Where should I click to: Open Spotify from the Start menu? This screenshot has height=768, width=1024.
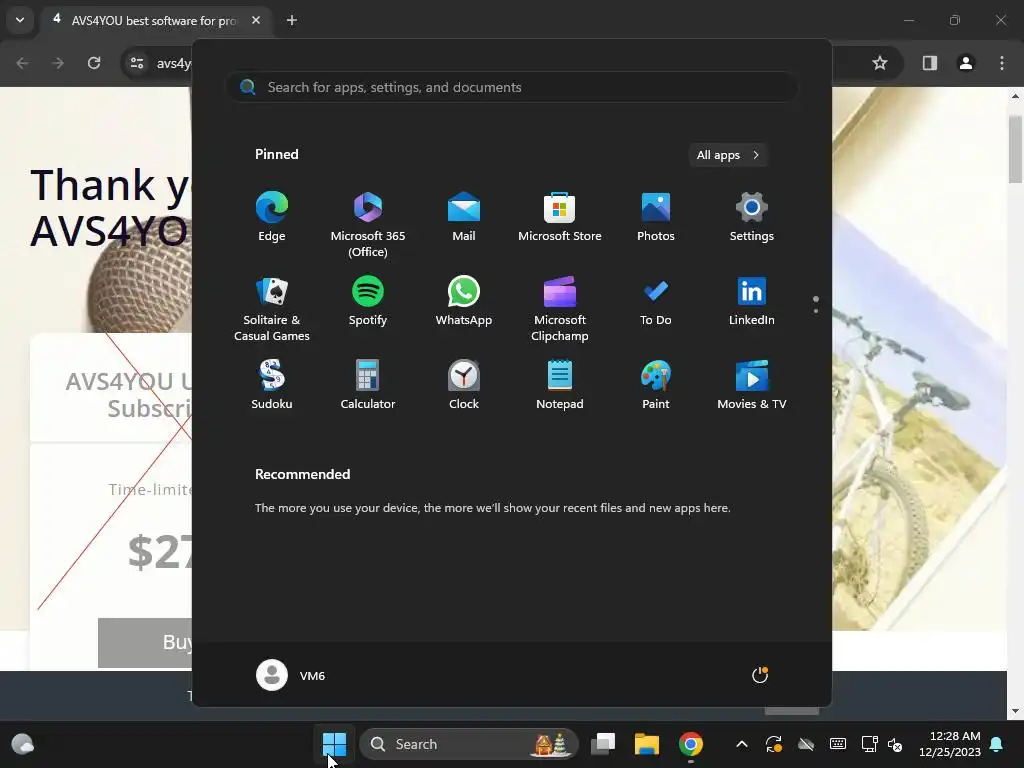(368, 301)
